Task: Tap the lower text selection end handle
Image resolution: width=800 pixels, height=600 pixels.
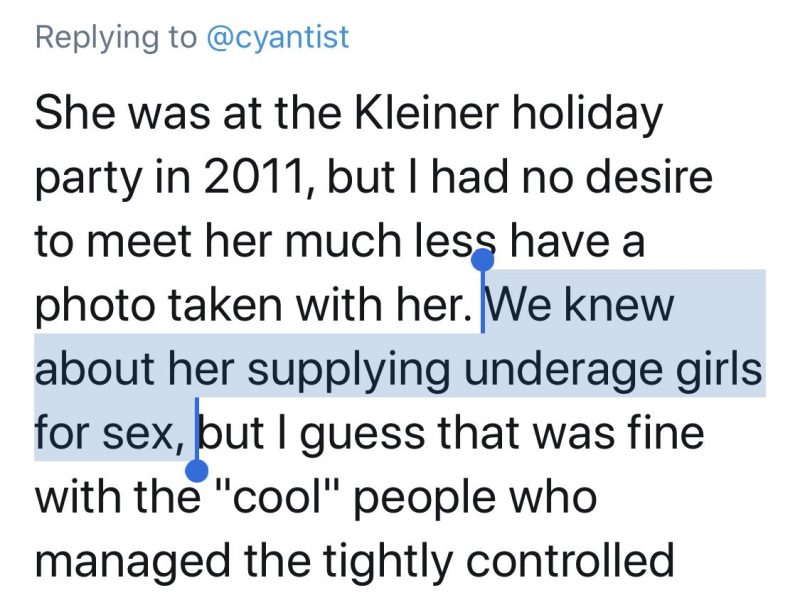Action: pos(196,467)
